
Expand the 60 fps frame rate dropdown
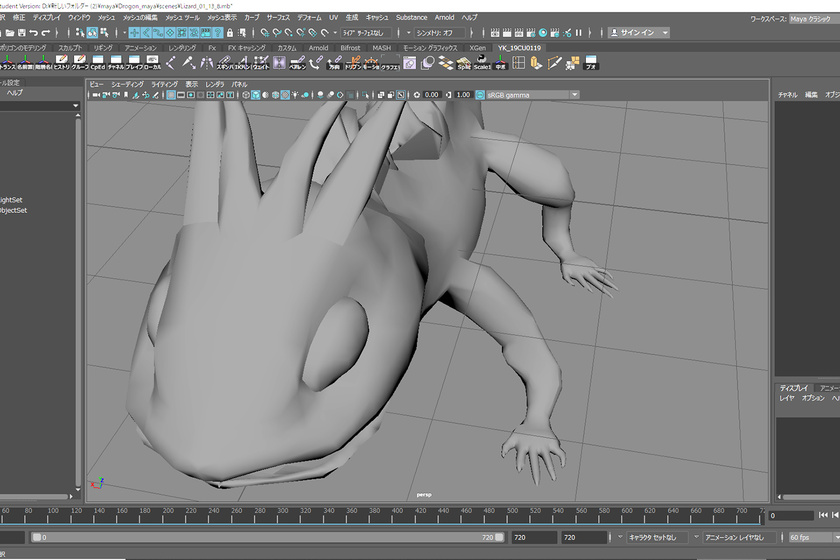812,537
